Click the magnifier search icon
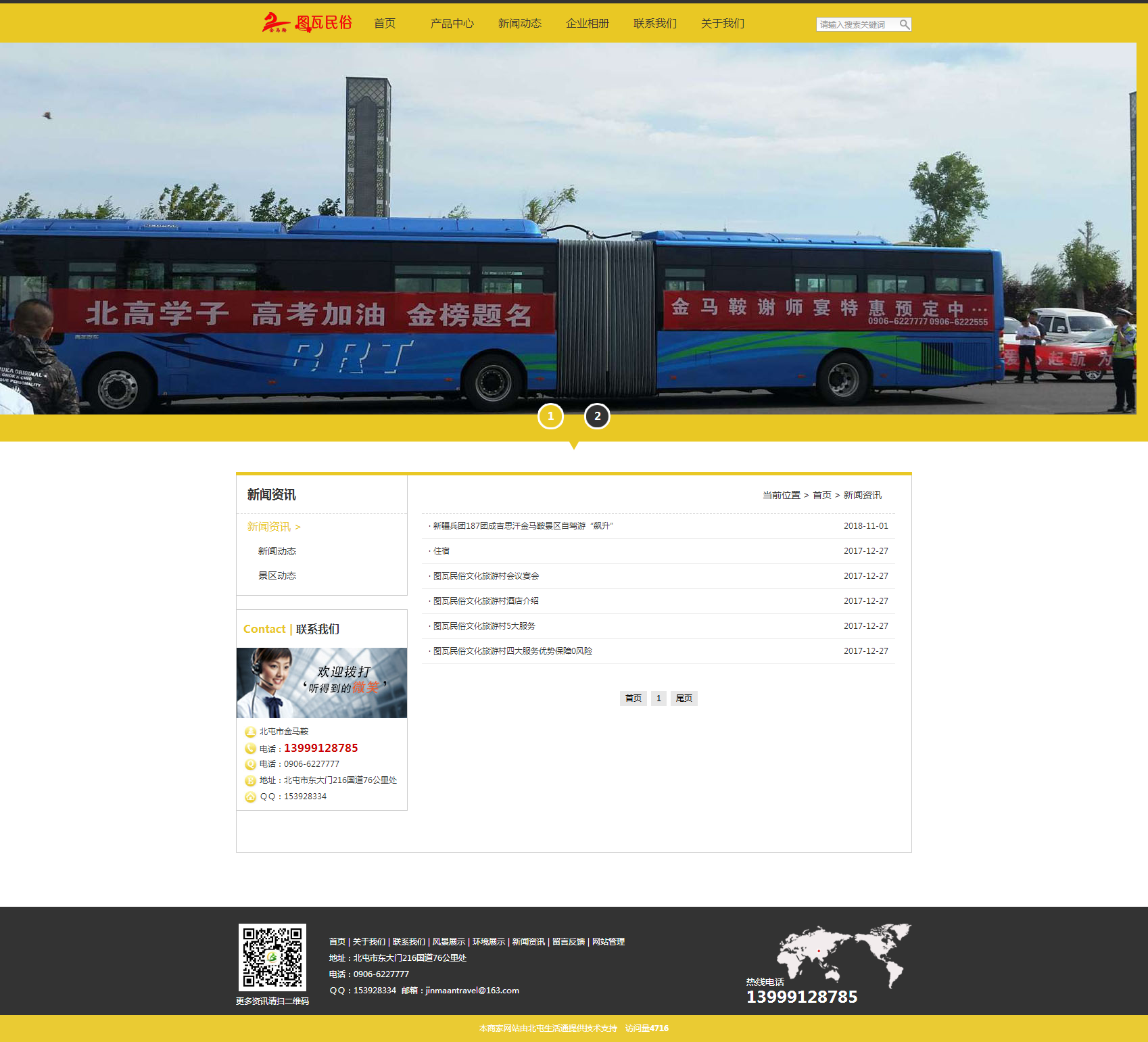This screenshot has height=1042, width=1148. [x=904, y=24]
